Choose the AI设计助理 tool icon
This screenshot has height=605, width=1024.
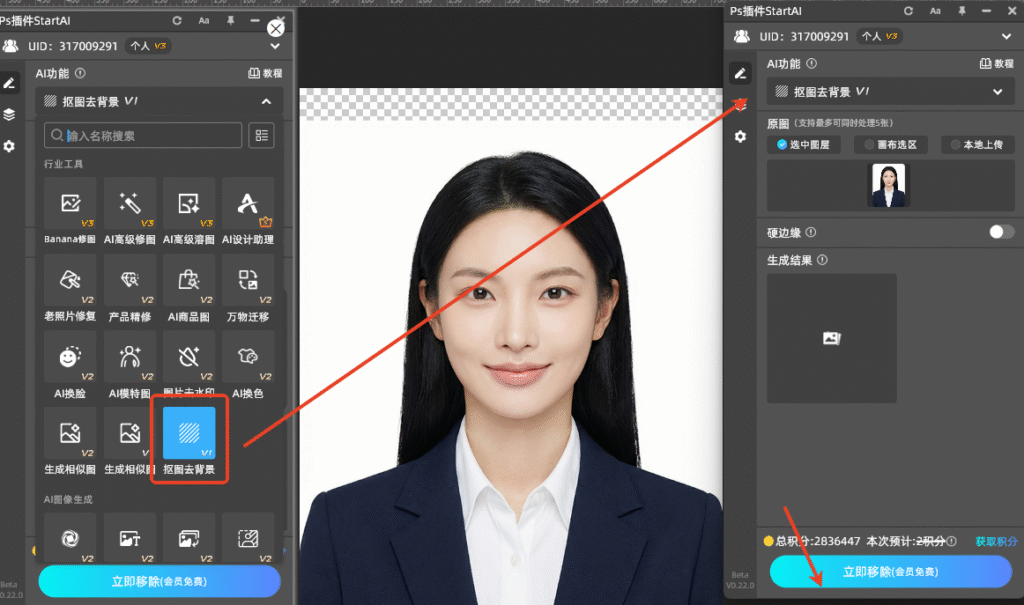pos(247,204)
